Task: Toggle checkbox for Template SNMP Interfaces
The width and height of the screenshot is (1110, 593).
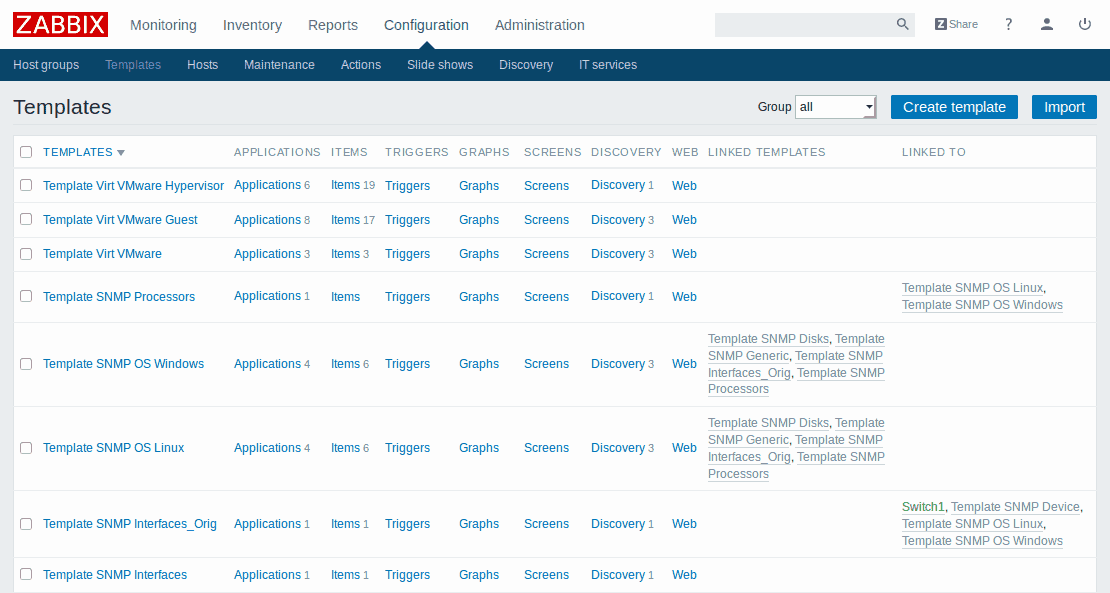Action: 26,574
